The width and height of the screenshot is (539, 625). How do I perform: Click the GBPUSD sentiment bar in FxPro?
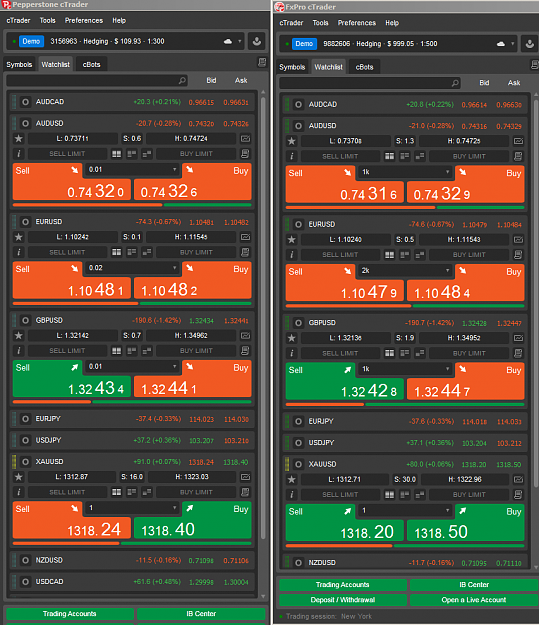pos(405,405)
